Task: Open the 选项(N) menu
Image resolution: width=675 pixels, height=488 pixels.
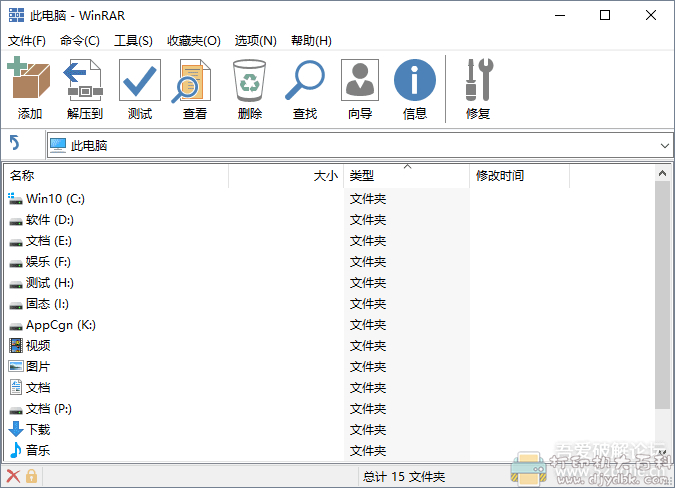Action: tap(255, 41)
